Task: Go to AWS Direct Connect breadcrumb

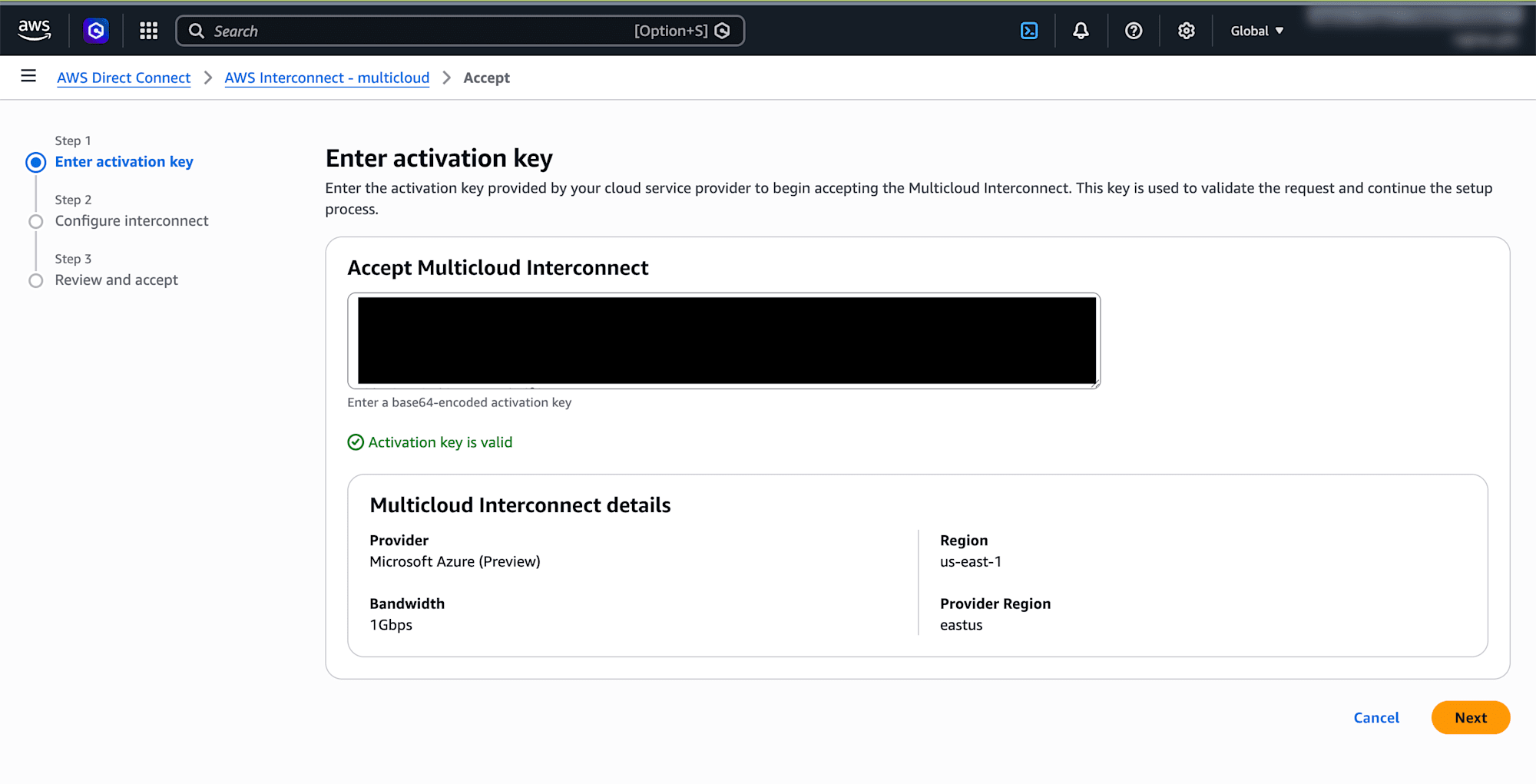Action: pos(124,78)
